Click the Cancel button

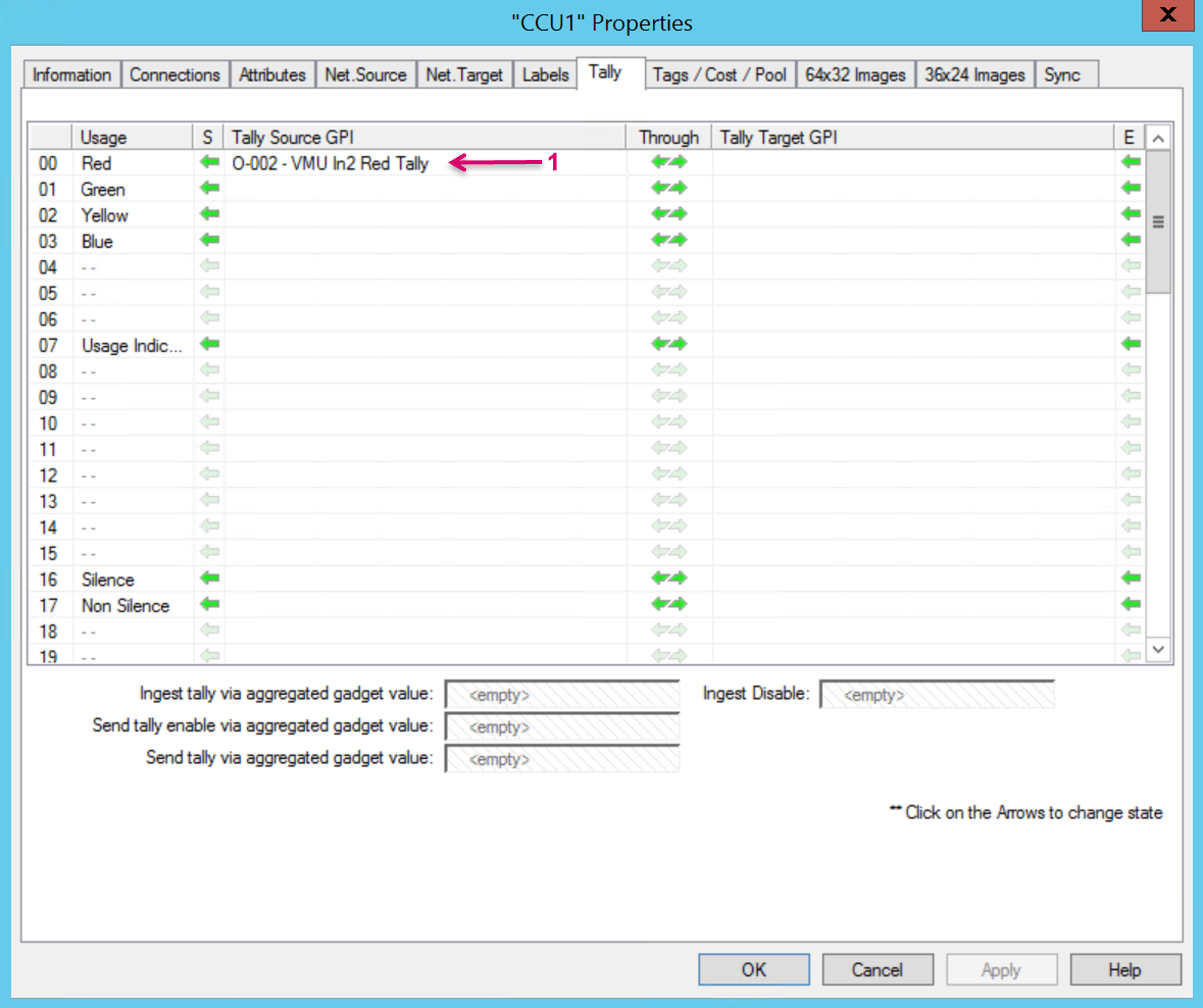877,970
